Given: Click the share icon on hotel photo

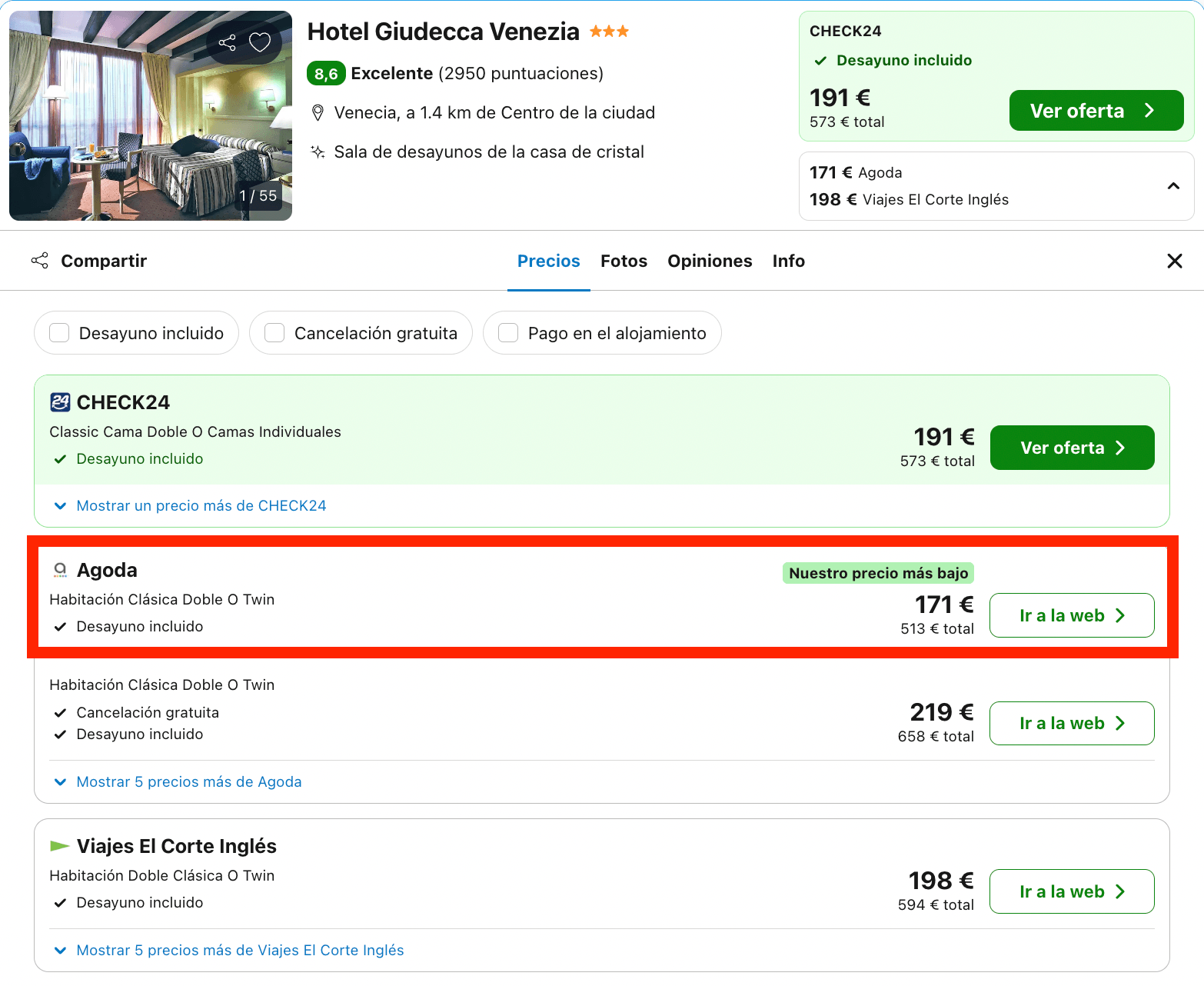Looking at the screenshot, I should pos(228,43).
